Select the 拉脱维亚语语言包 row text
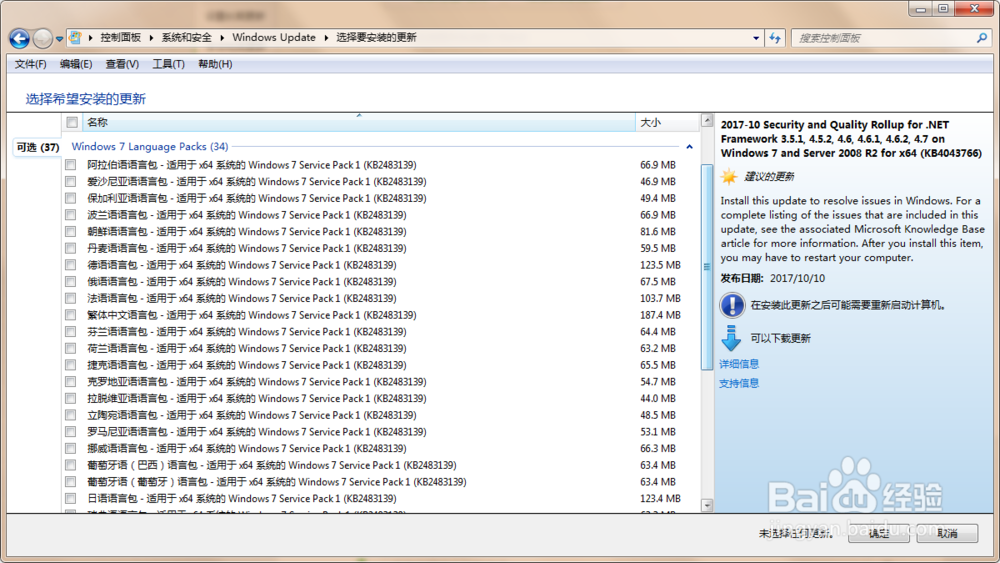Screen dimensions: 1000x563 click(256, 398)
